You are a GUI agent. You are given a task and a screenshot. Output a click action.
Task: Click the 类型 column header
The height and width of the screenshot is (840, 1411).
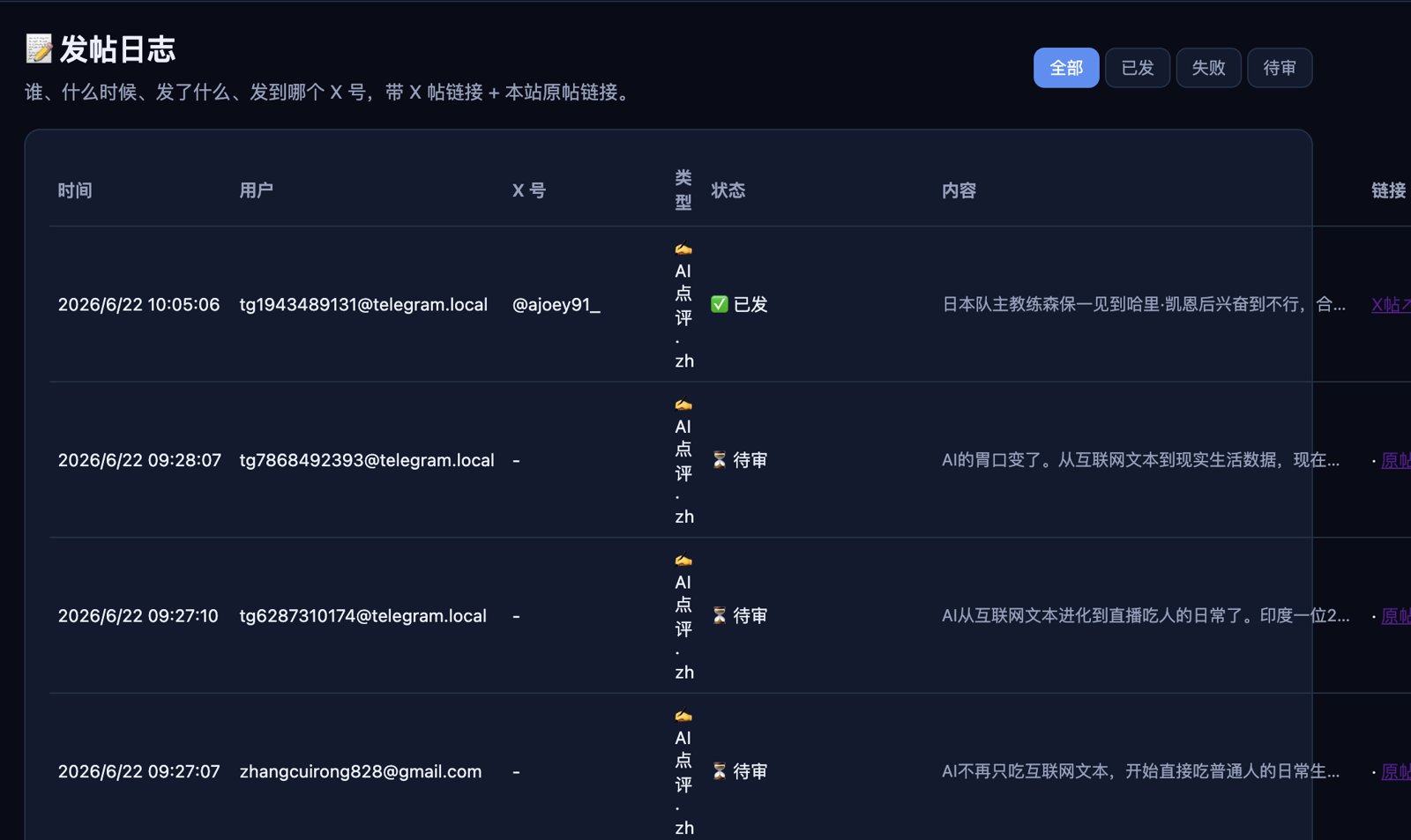683,190
